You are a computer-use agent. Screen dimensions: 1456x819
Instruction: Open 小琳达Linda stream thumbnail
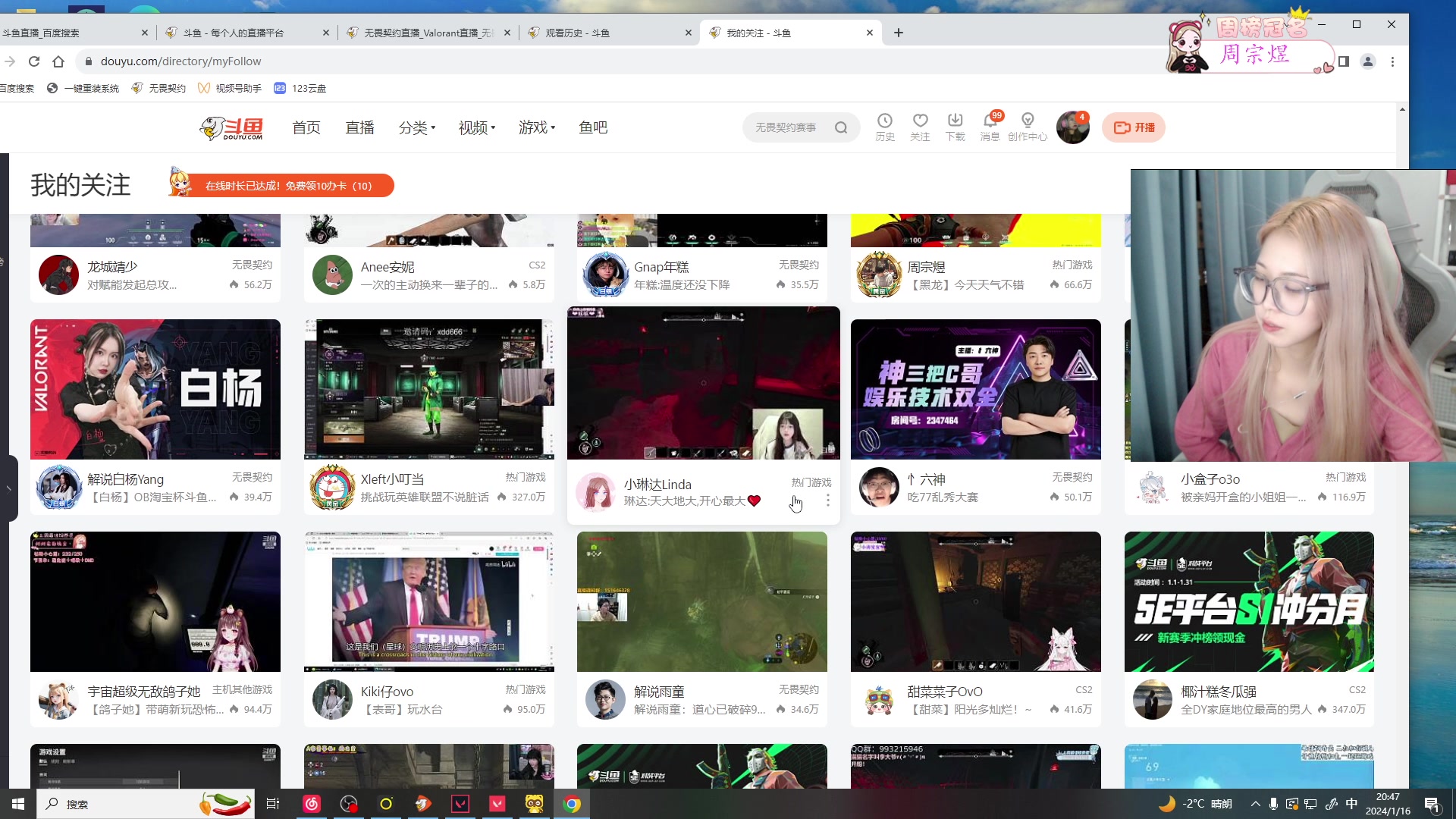click(x=703, y=383)
